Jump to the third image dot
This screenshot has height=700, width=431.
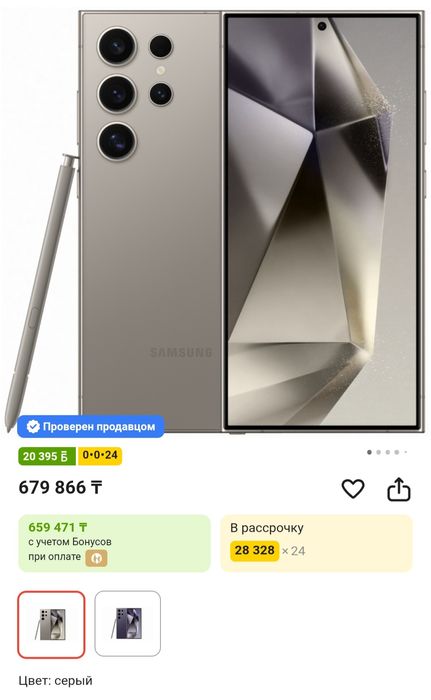tap(388, 452)
